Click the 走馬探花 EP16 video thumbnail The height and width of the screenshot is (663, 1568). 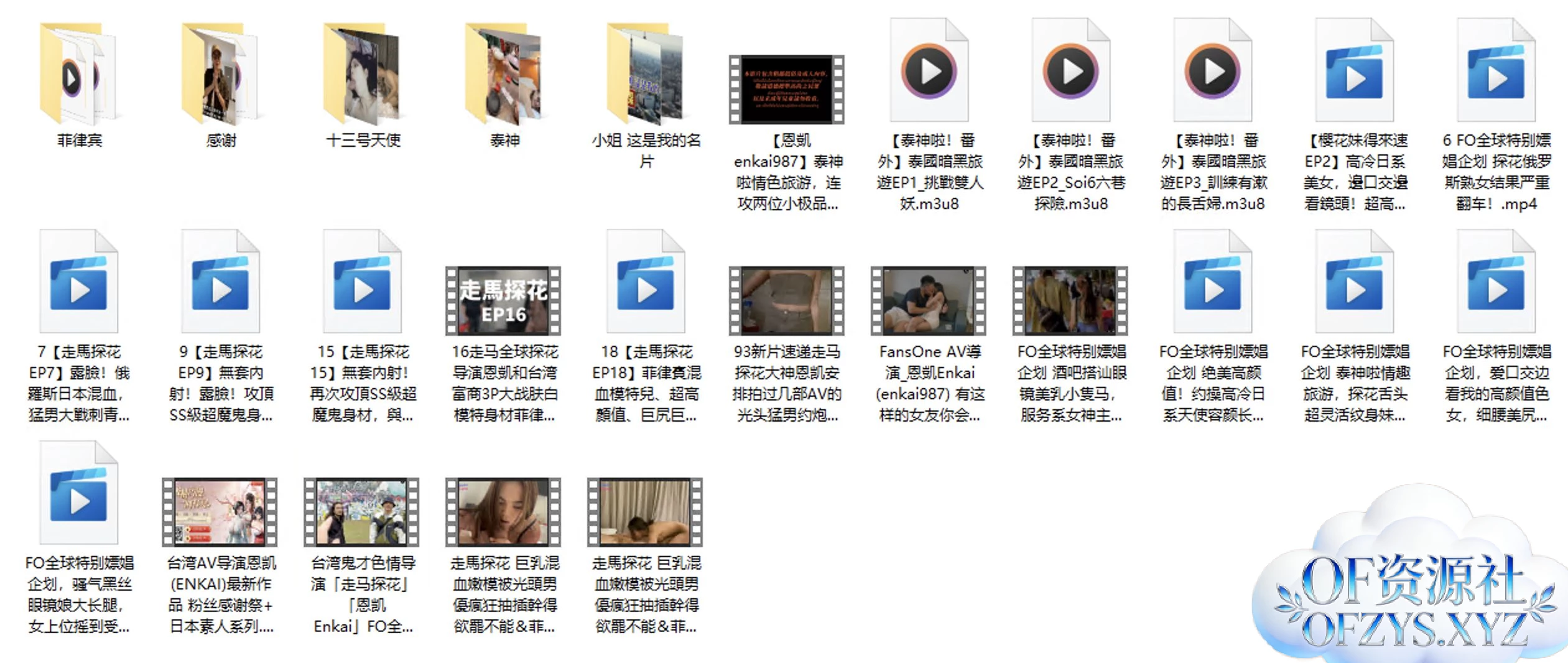pos(504,301)
